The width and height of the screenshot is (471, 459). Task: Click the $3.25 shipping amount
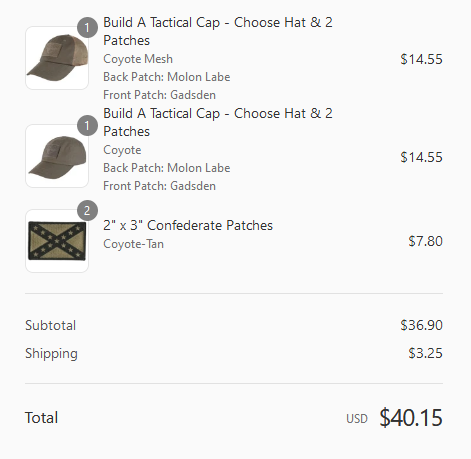[425, 353]
